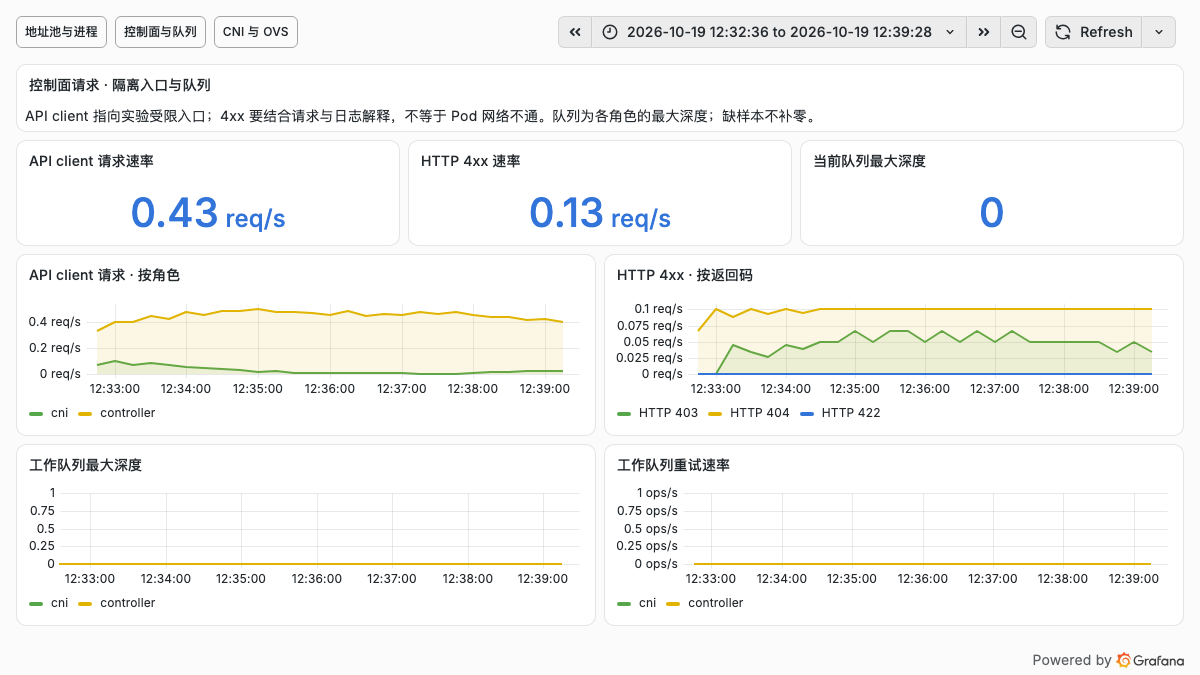Click green HTTP 403 legend color swatch
The width and height of the screenshot is (1200, 675).
[624, 413]
